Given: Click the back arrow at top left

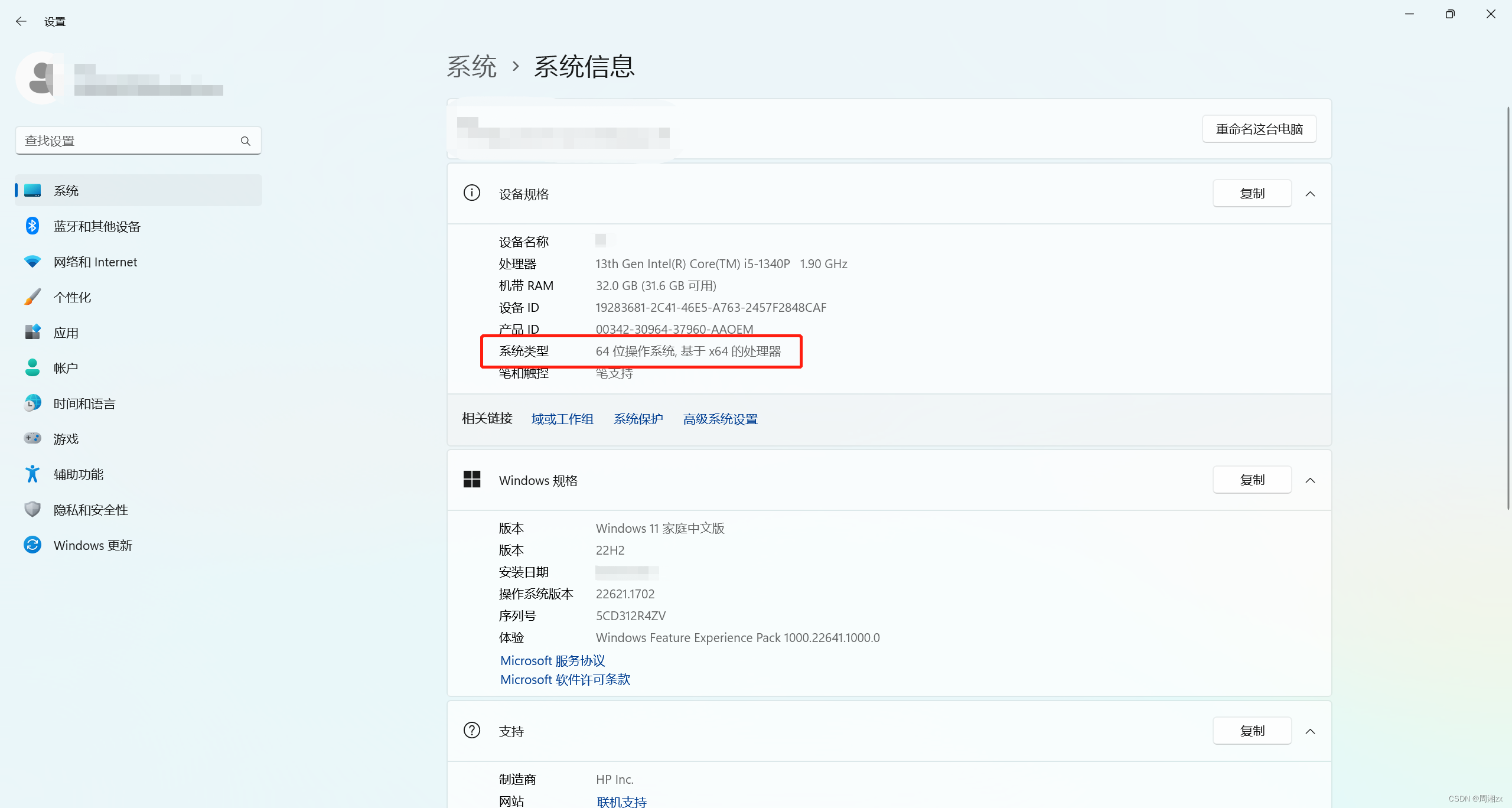Looking at the screenshot, I should 21,21.
